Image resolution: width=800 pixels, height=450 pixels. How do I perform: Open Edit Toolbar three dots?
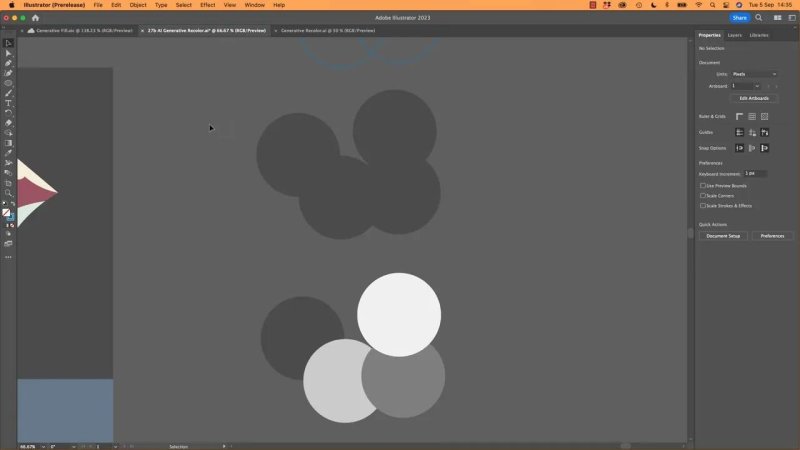coord(8,257)
